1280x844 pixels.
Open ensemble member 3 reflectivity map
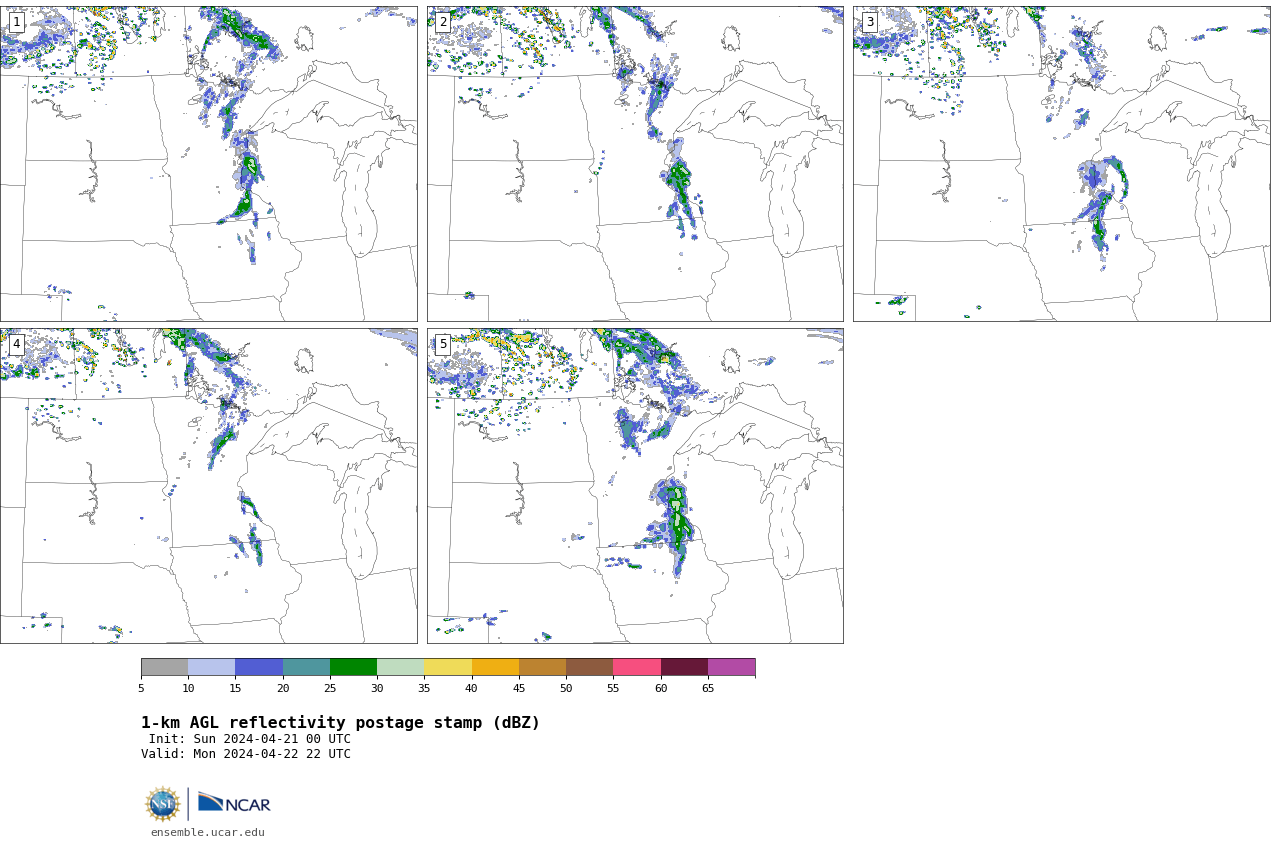click(1061, 164)
